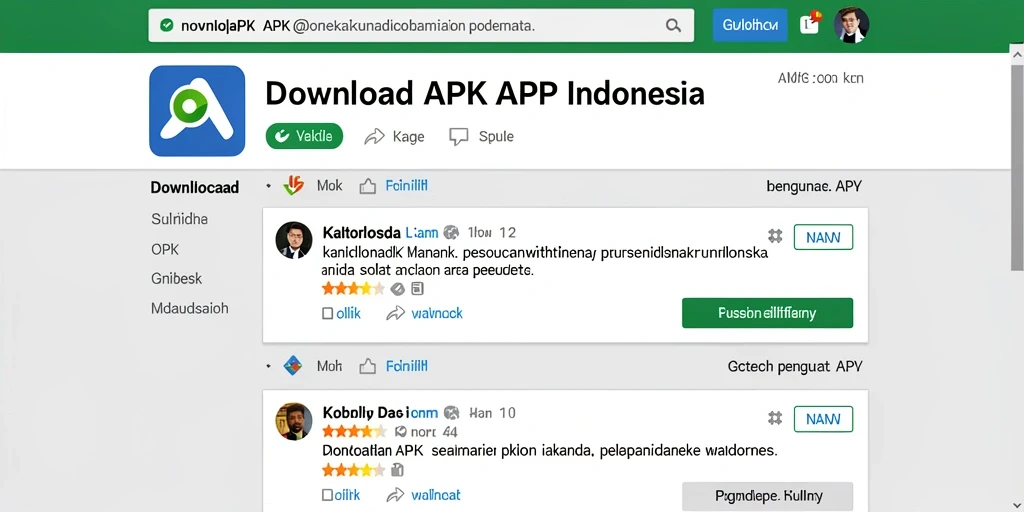The width and height of the screenshot is (1024, 512).
Task: Click the scrollbar up arrow
Action: pyautogui.click(x=1017, y=54)
